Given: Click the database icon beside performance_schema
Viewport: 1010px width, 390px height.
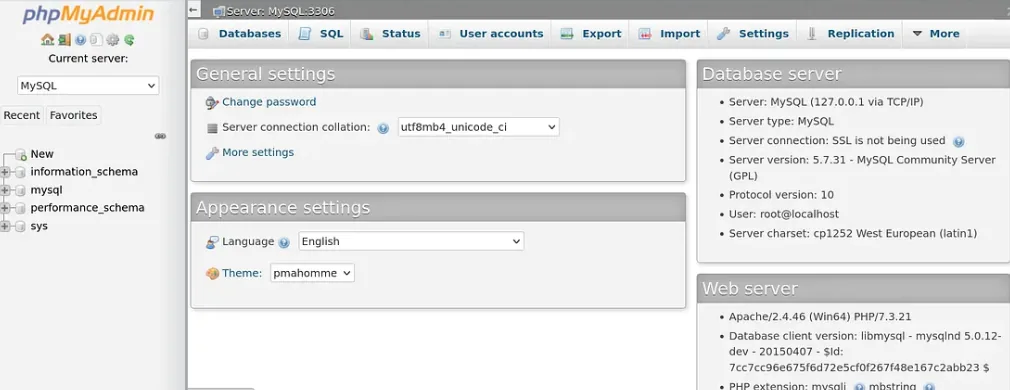Looking at the screenshot, I should pos(21,208).
